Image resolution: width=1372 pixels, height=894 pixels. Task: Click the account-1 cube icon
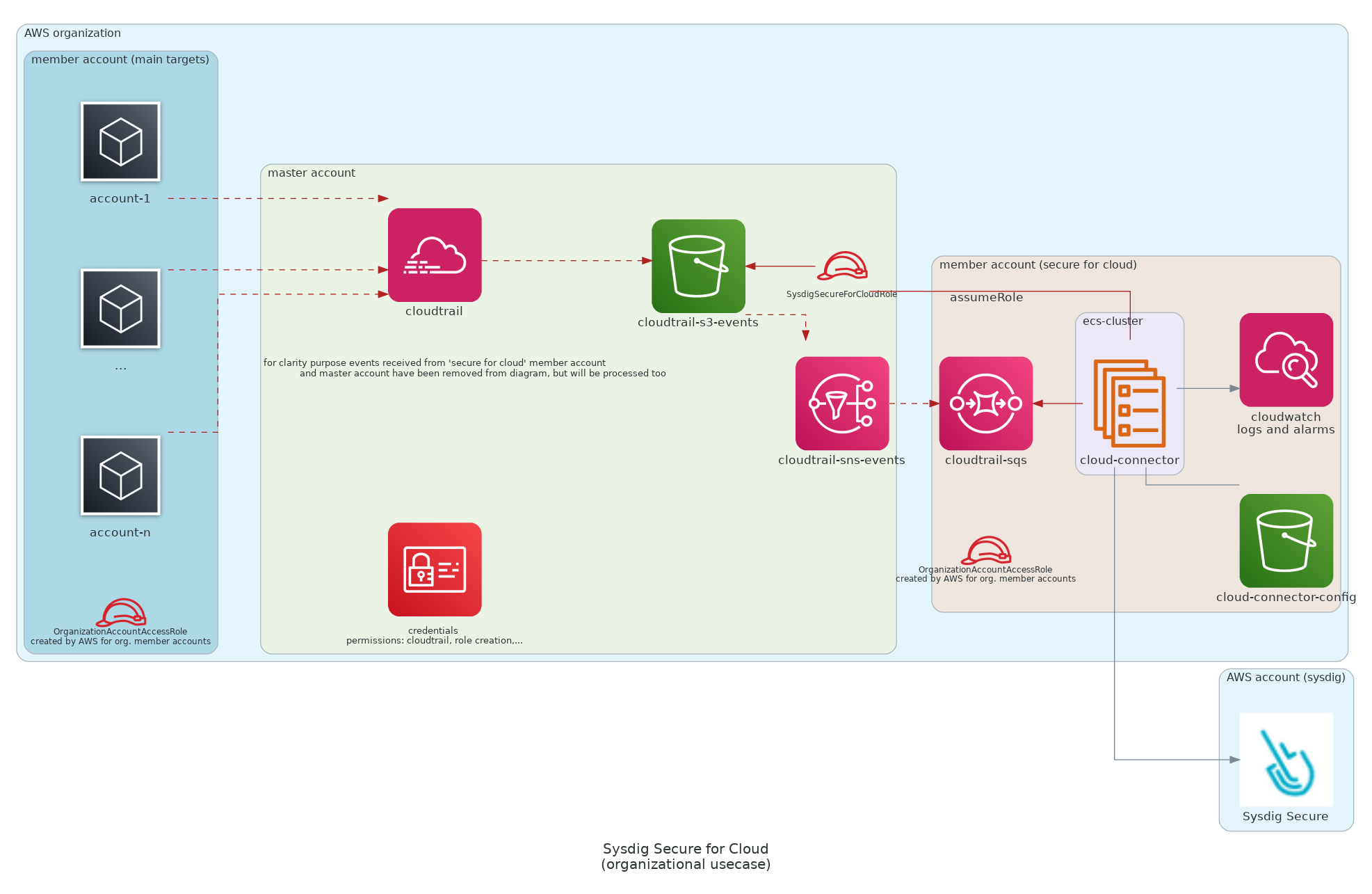(x=120, y=141)
